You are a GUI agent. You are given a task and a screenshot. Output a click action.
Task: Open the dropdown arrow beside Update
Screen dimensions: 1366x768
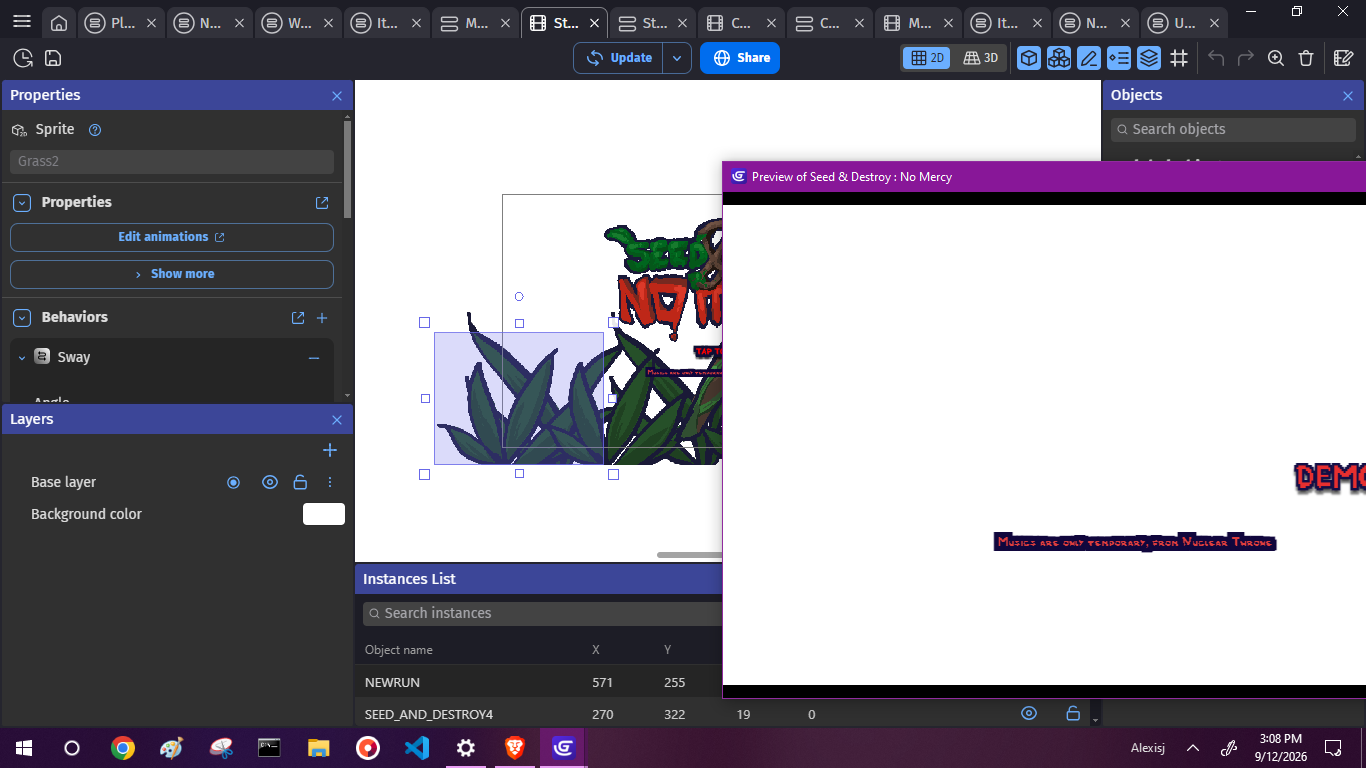point(677,58)
